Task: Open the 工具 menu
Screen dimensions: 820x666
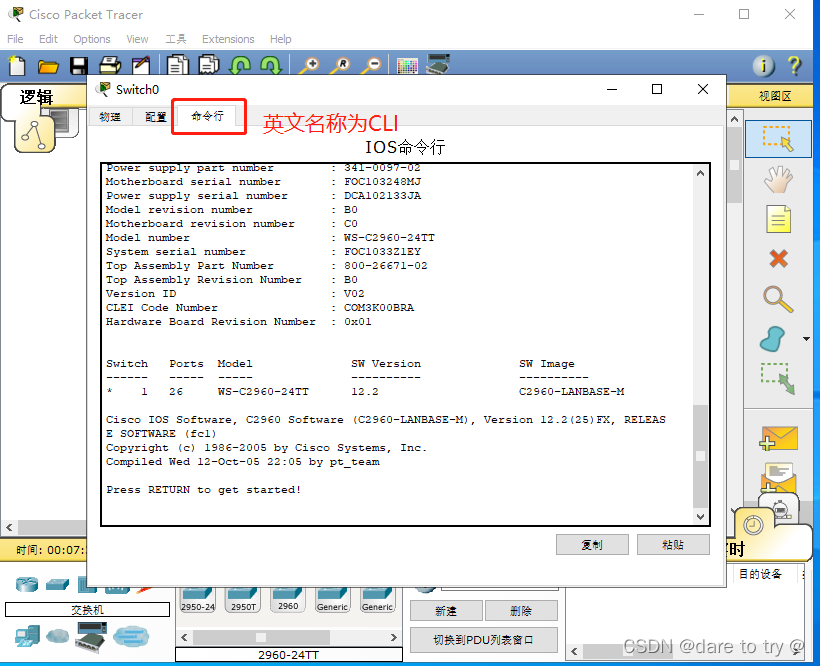Action: pos(176,39)
